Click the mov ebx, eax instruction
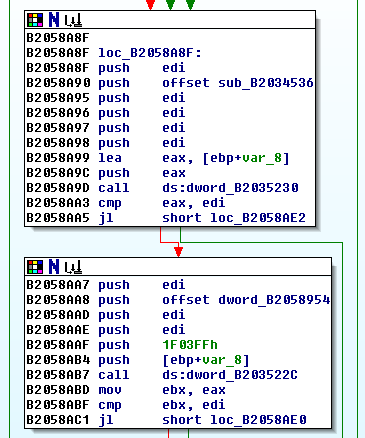The image size is (365, 438). [162, 390]
